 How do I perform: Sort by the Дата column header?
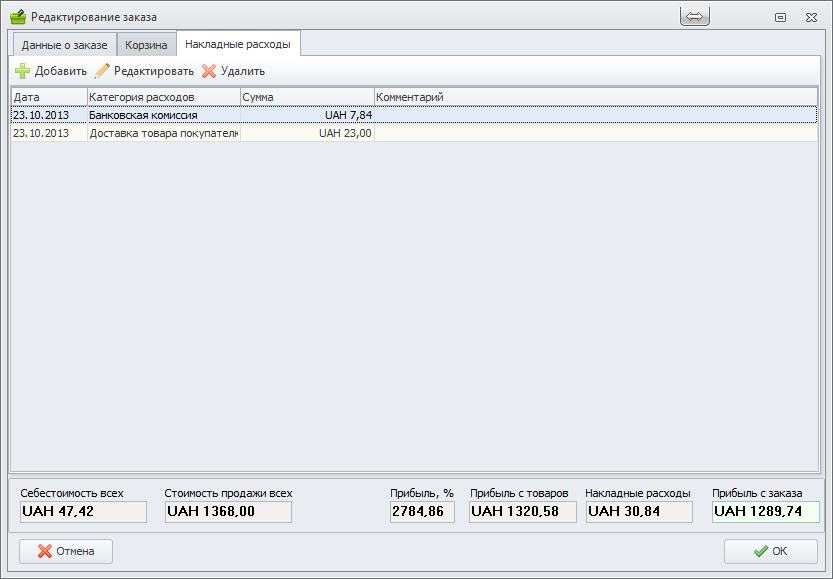click(x=48, y=97)
